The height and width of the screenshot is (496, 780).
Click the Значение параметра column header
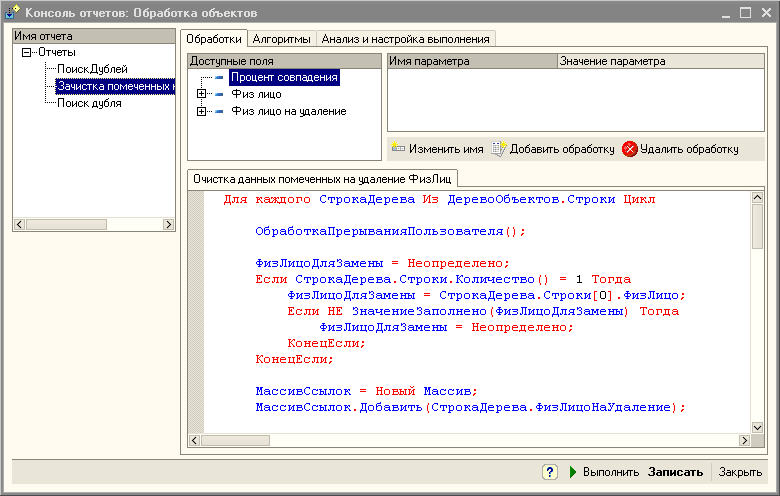point(661,61)
